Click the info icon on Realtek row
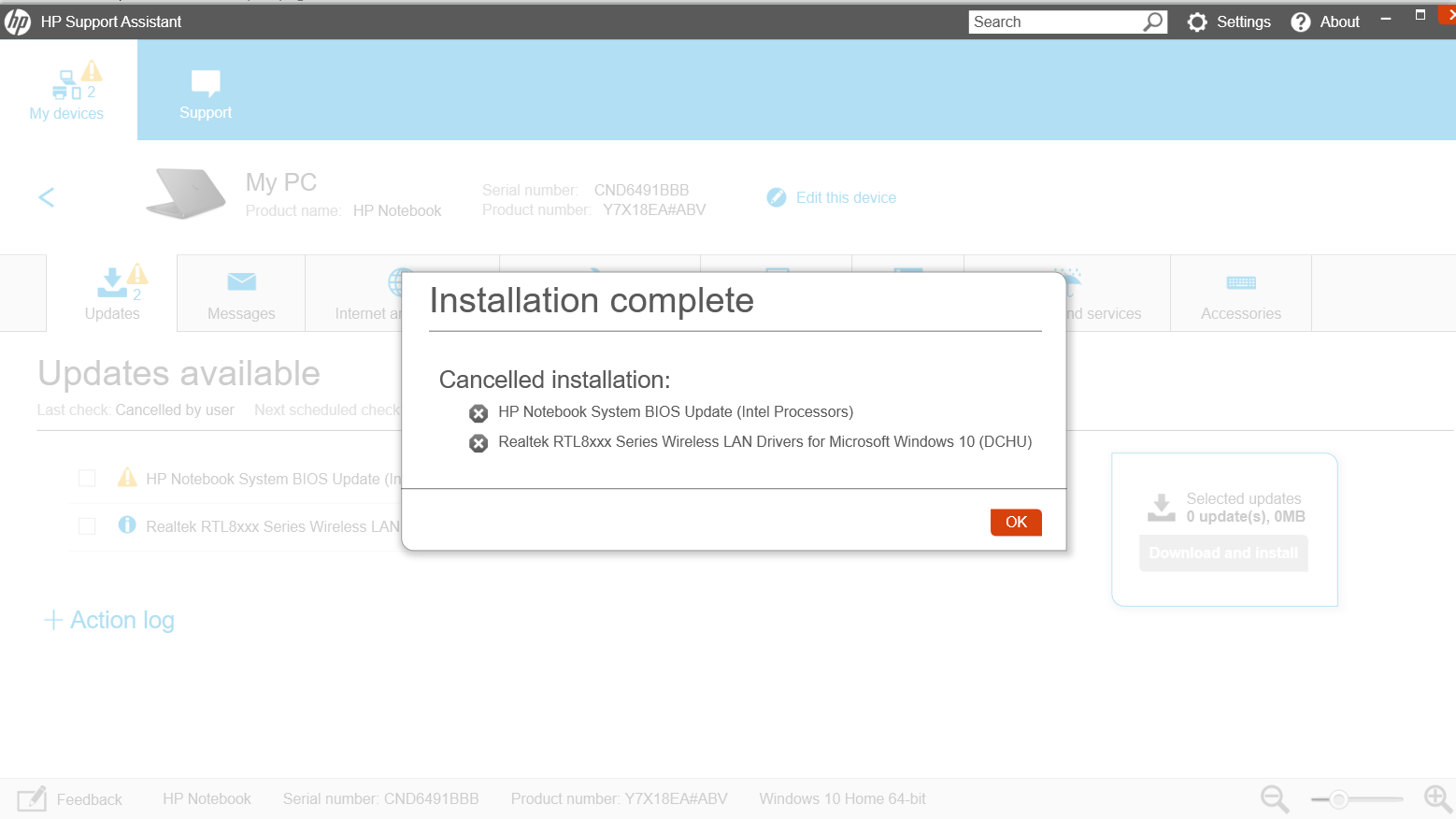This screenshot has width=1456, height=819. (x=127, y=525)
